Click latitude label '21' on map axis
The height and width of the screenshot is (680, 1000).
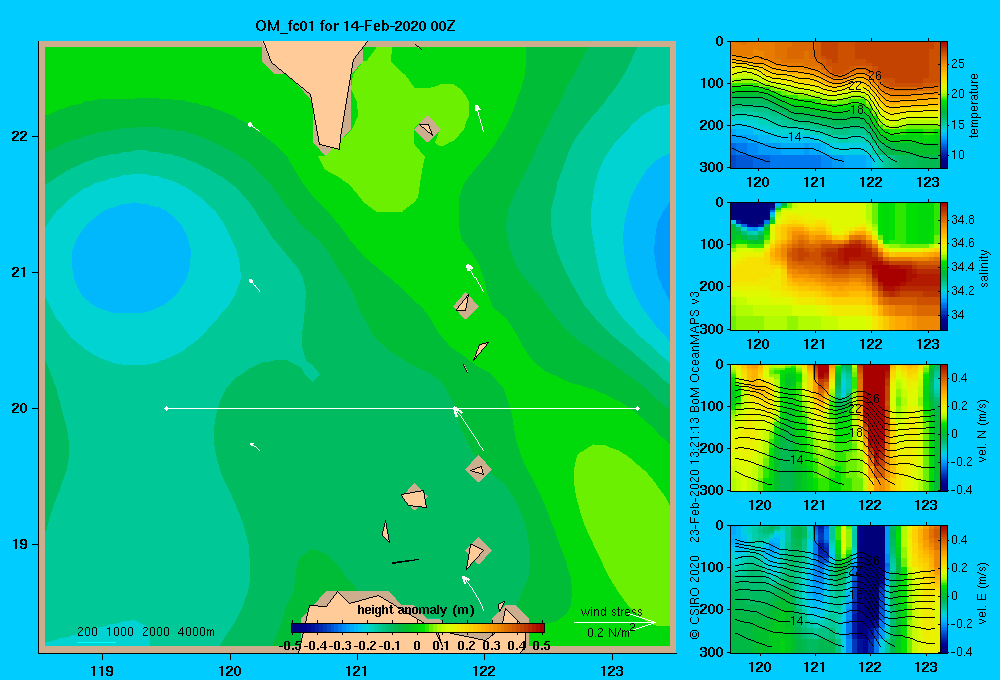pos(20,272)
